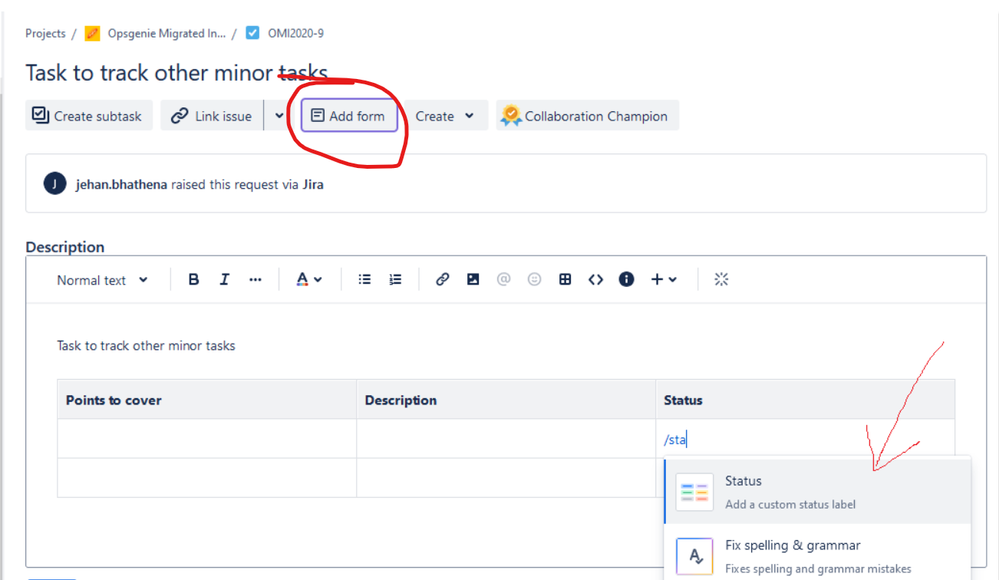Click the Opsgenie project icon in breadcrumb

(92, 33)
